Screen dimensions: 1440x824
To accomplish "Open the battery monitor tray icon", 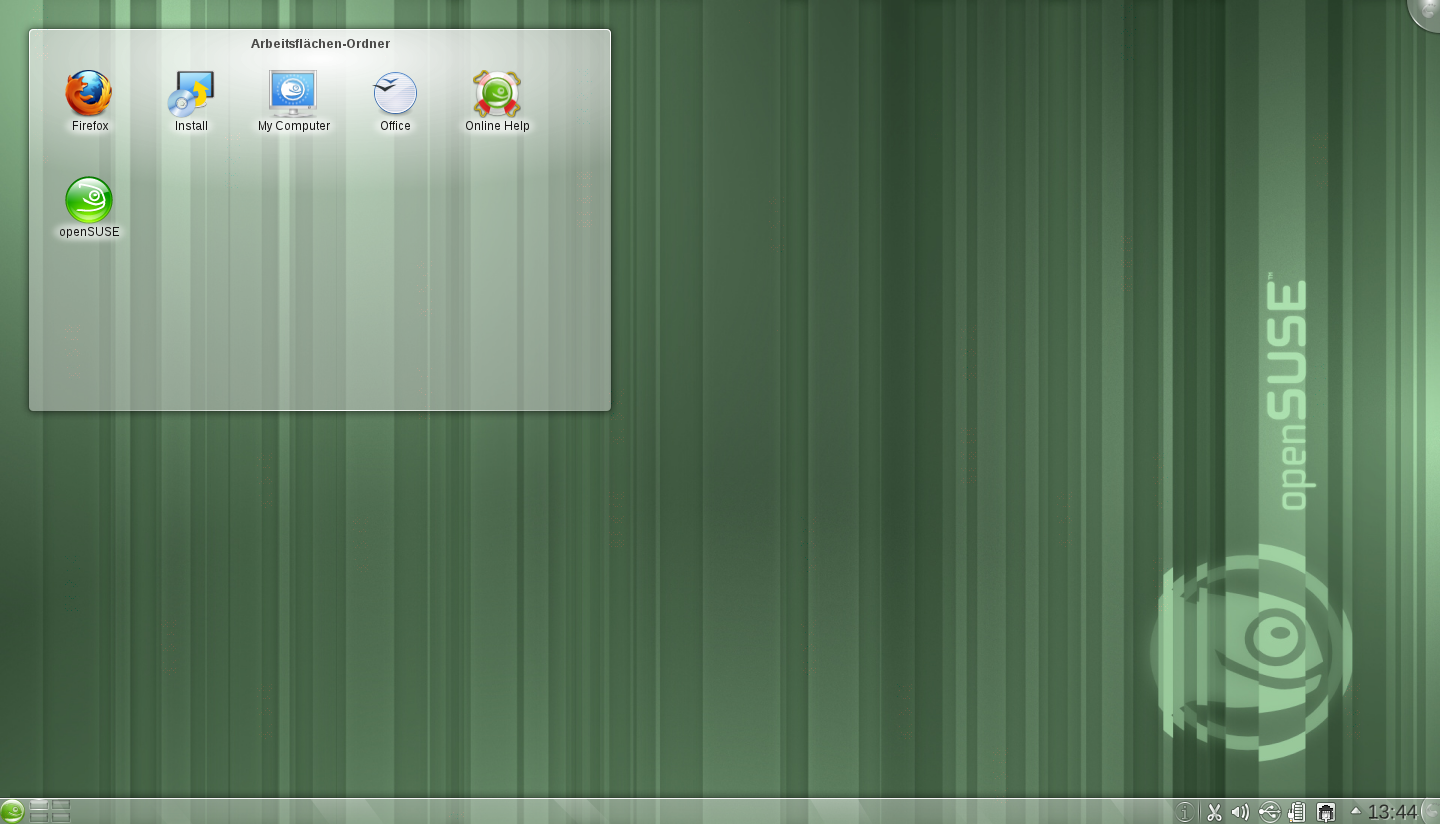I will point(1297,811).
